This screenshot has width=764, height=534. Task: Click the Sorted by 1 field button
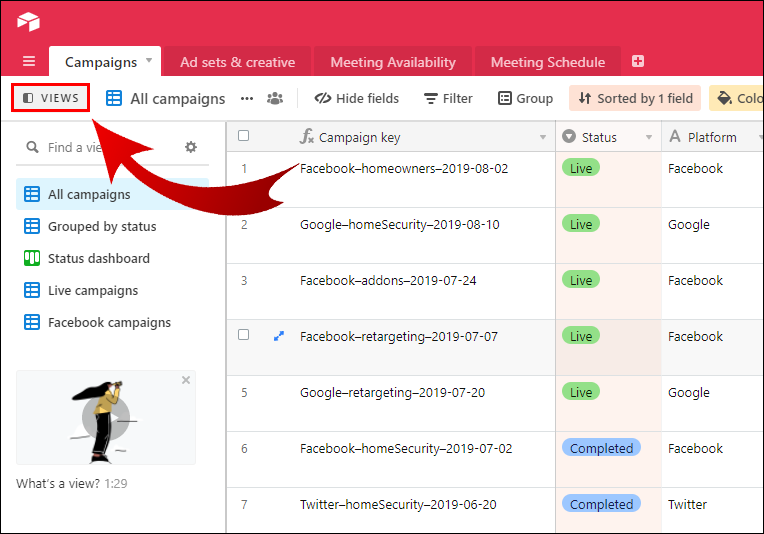[635, 98]
